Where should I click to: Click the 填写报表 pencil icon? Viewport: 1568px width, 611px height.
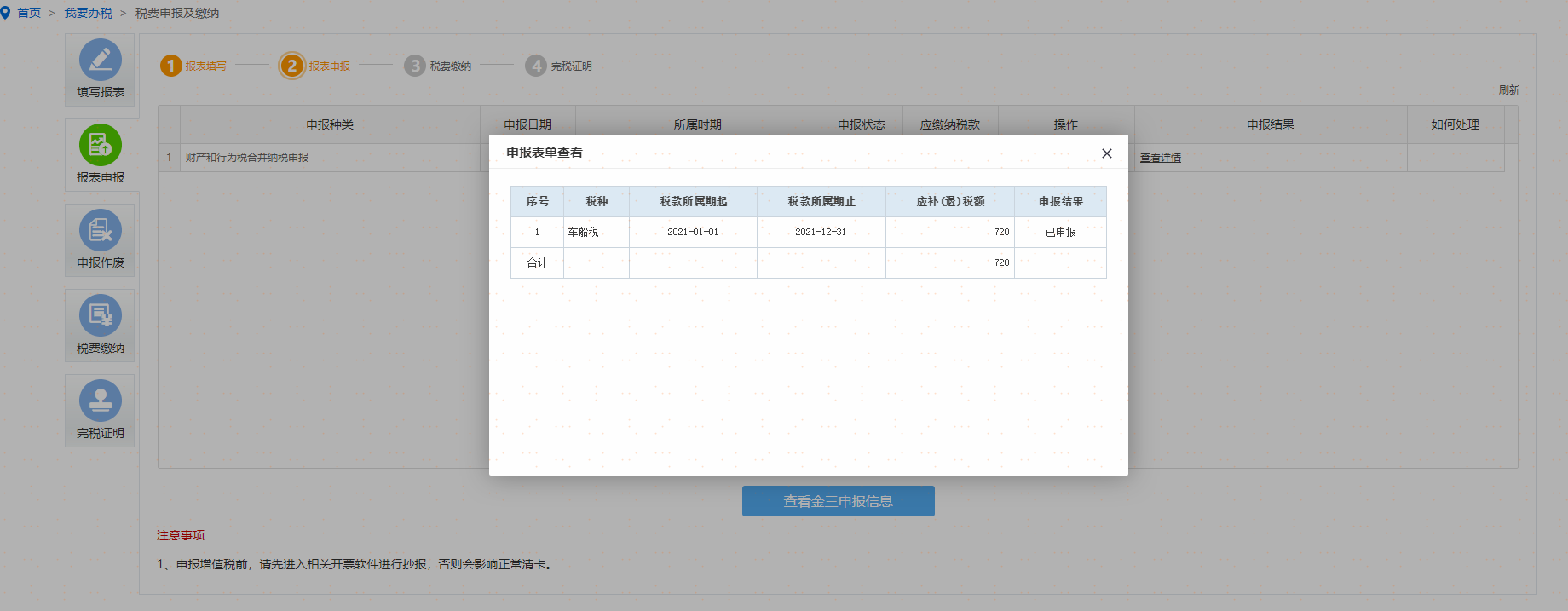(101, 61)
